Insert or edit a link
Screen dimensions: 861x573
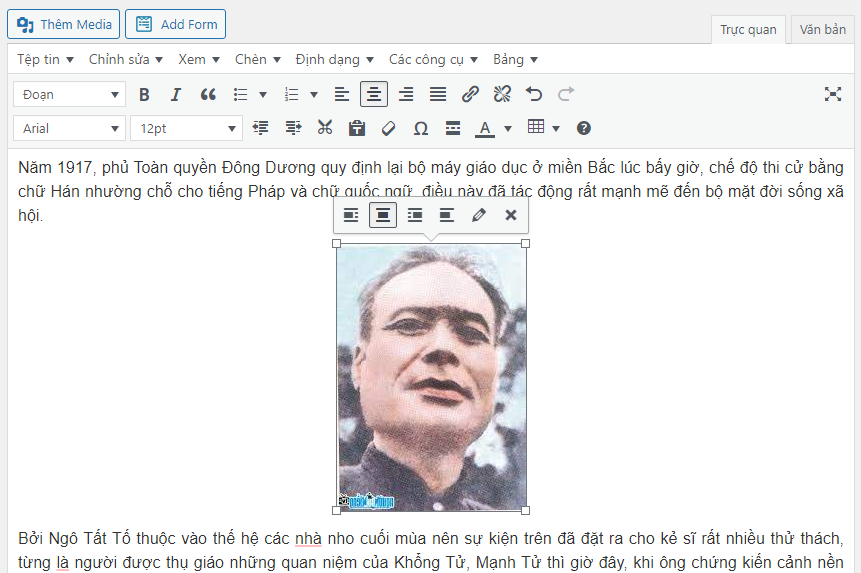[470, 95]
